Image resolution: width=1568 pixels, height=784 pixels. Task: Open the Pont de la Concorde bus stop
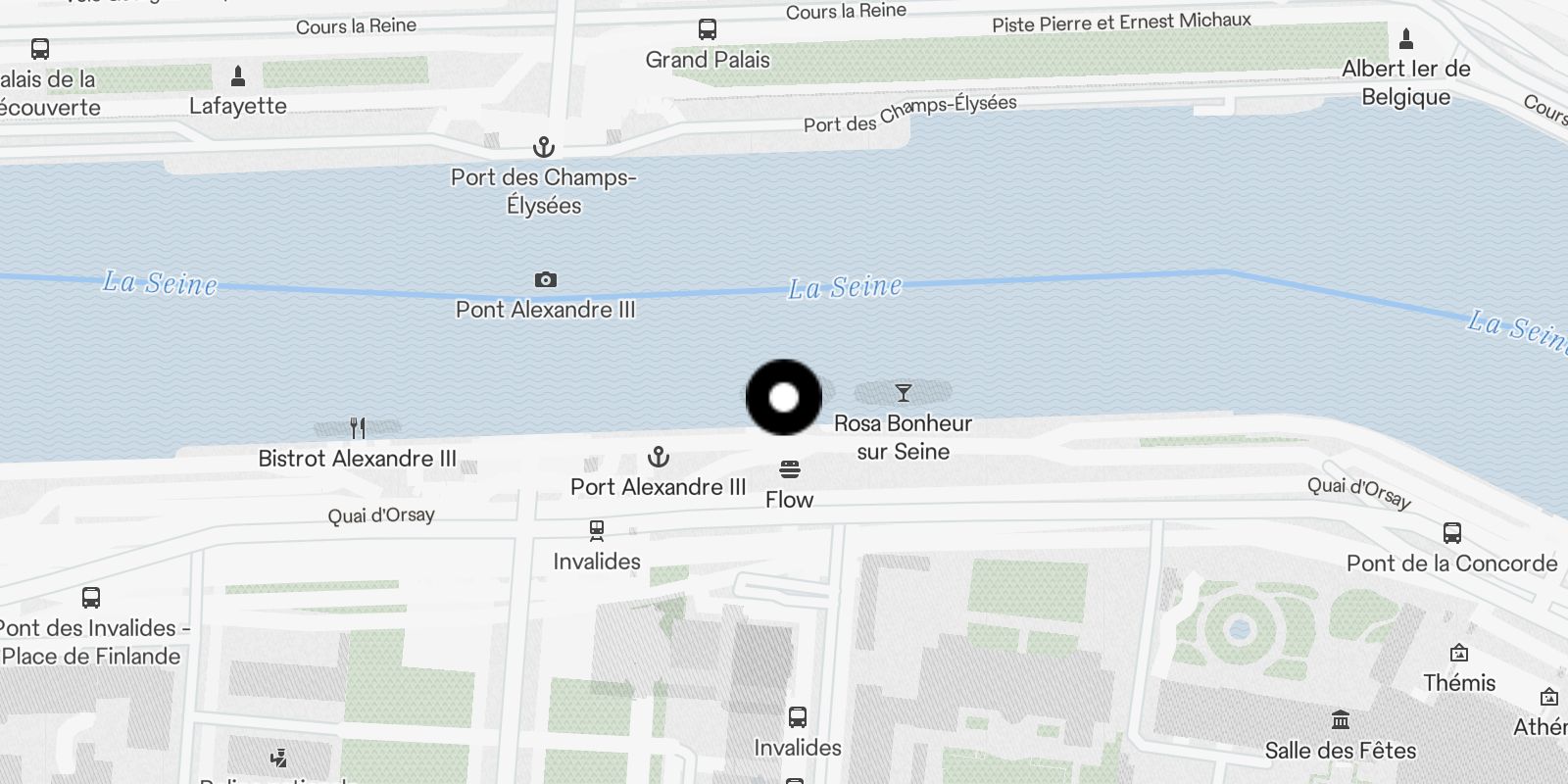pyautogui.click(x=1452, y=533)
